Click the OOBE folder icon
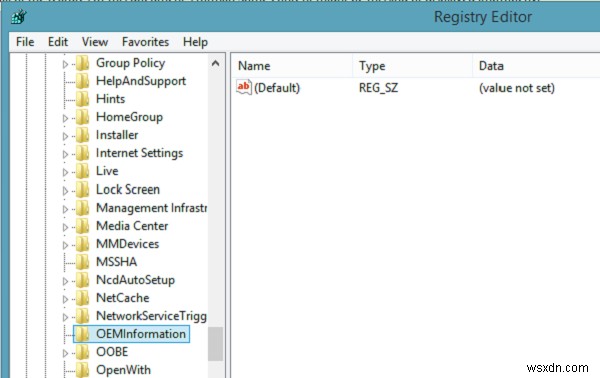The image size is (600, 378). point(82,352)
